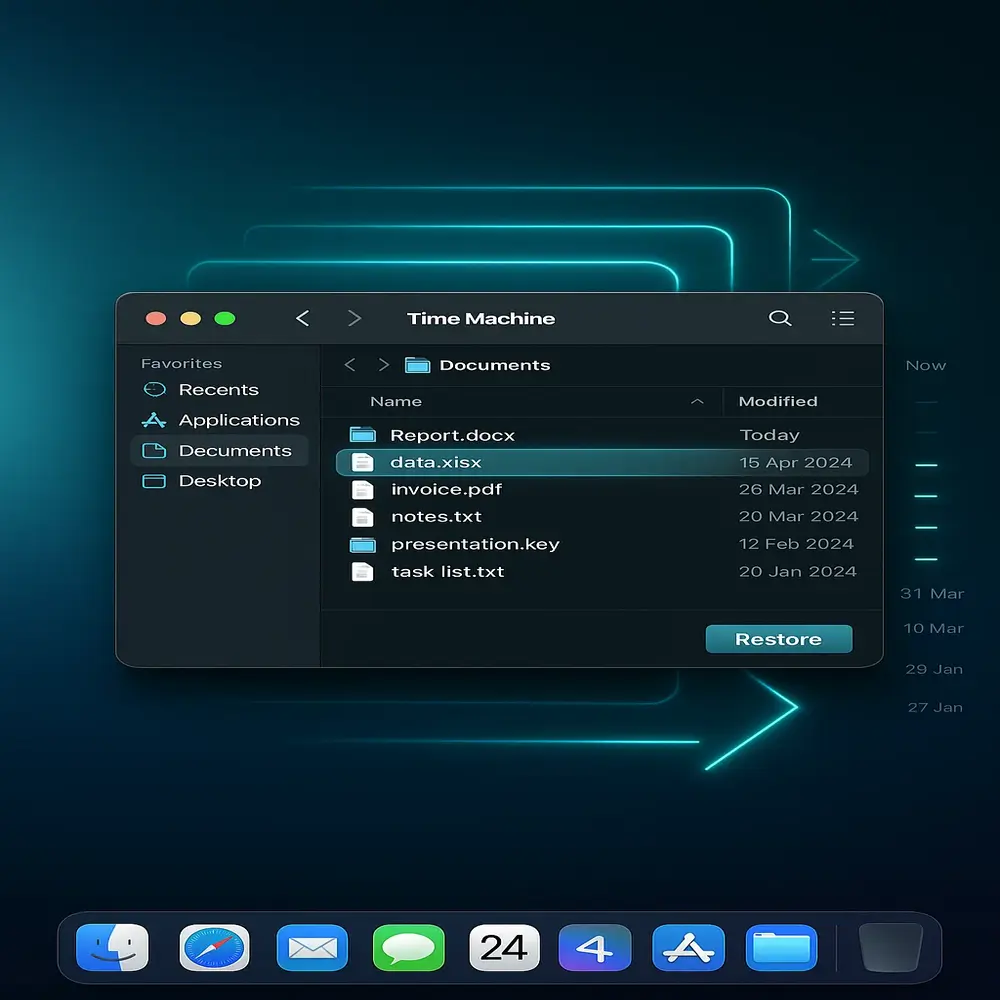The width and height of the screenshot is (1000, 1000).
Task: Go forward using the chevron beside Documents path
Action: point(383,365)
